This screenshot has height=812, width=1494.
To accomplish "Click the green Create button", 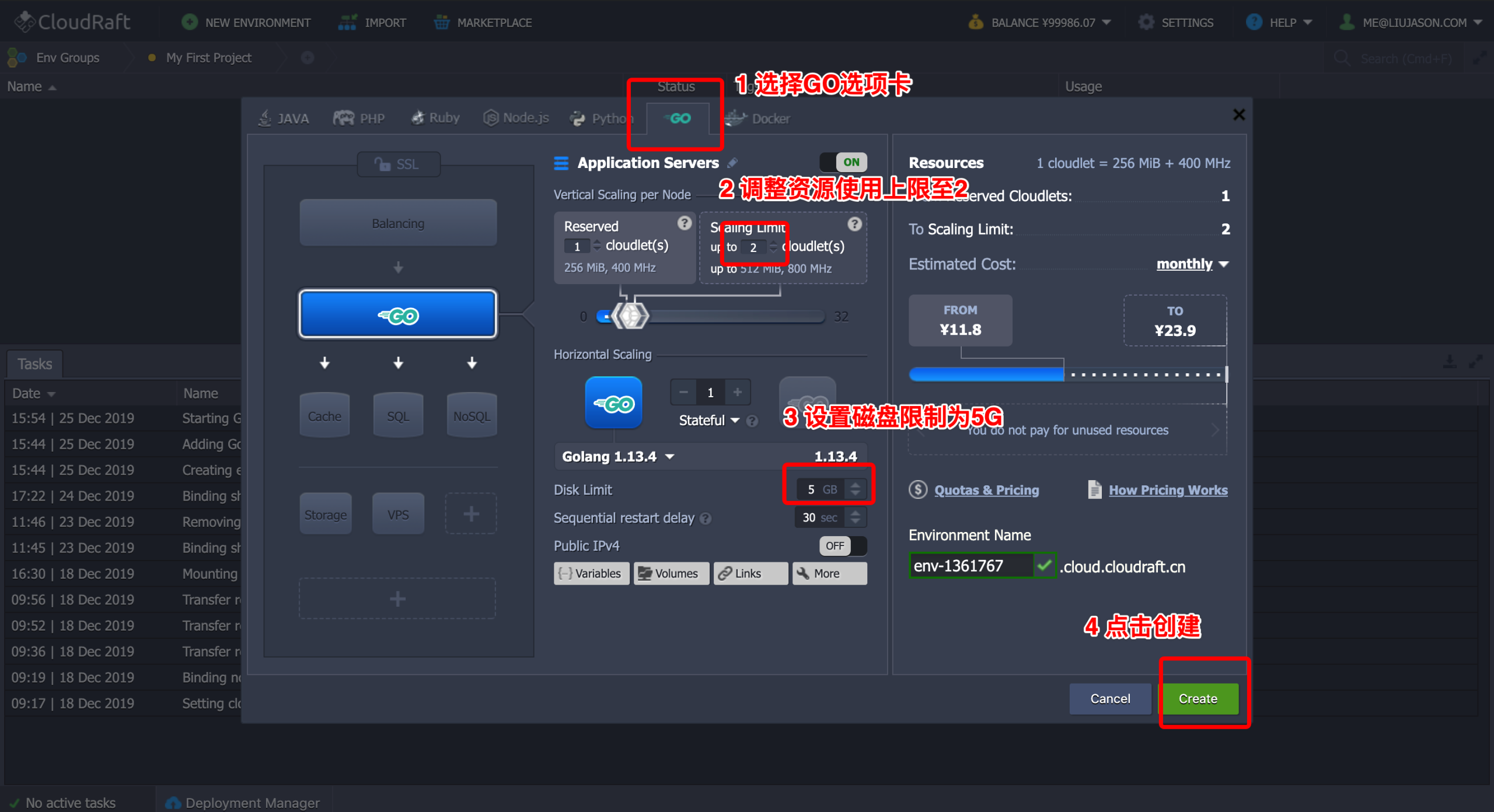I will pyautogui.click(x=1198, y=698).
